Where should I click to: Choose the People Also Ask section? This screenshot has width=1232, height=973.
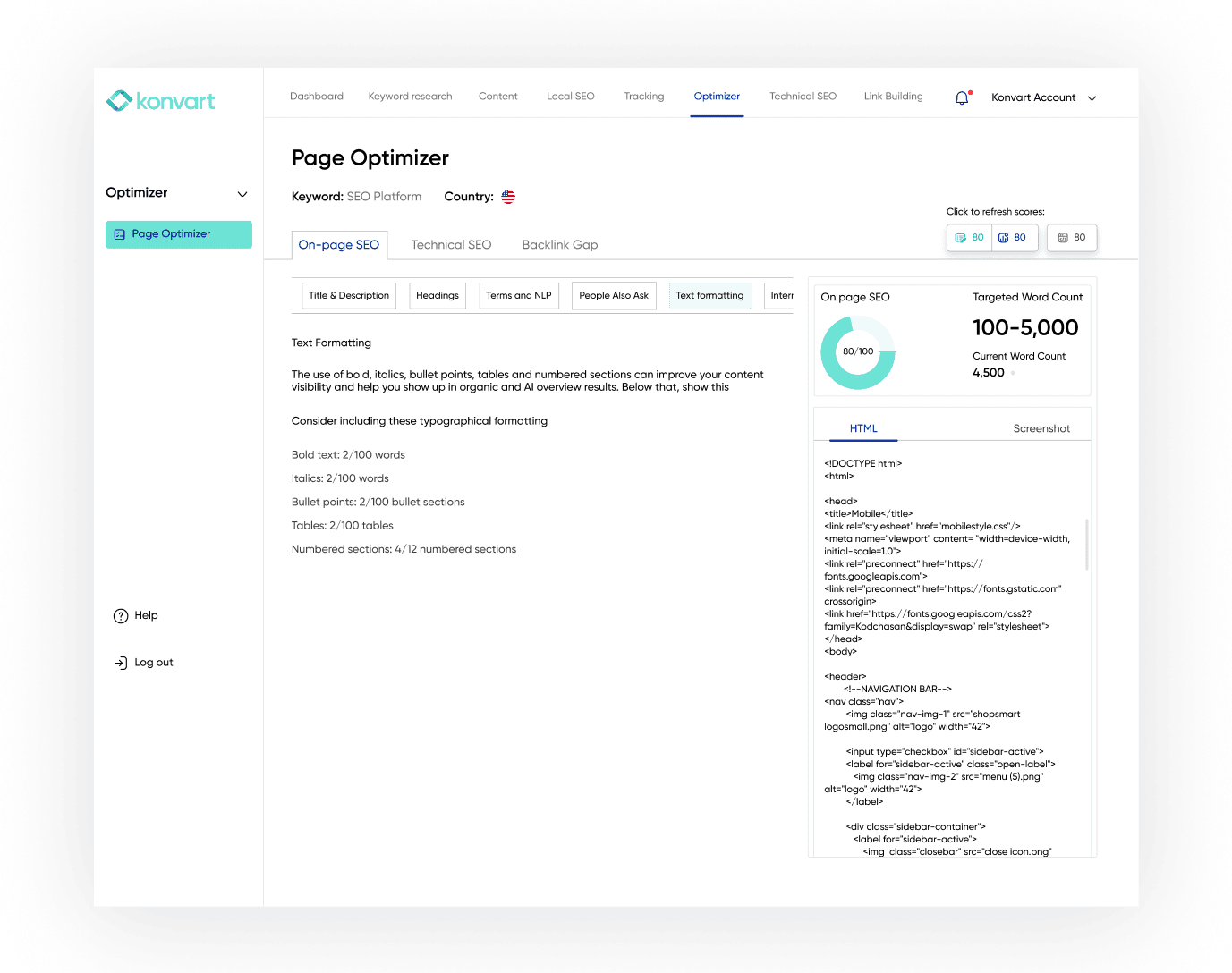pos(613,296)
